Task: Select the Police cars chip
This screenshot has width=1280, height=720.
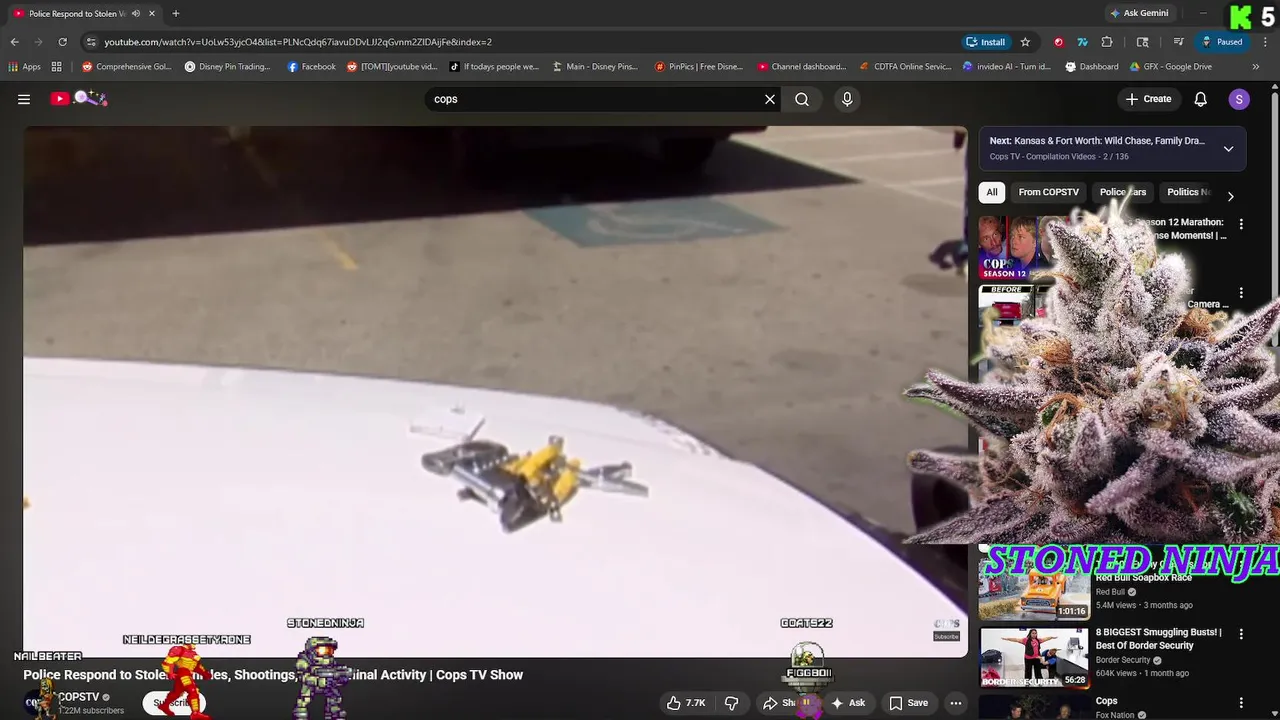Action: (x=1123, y=192)
